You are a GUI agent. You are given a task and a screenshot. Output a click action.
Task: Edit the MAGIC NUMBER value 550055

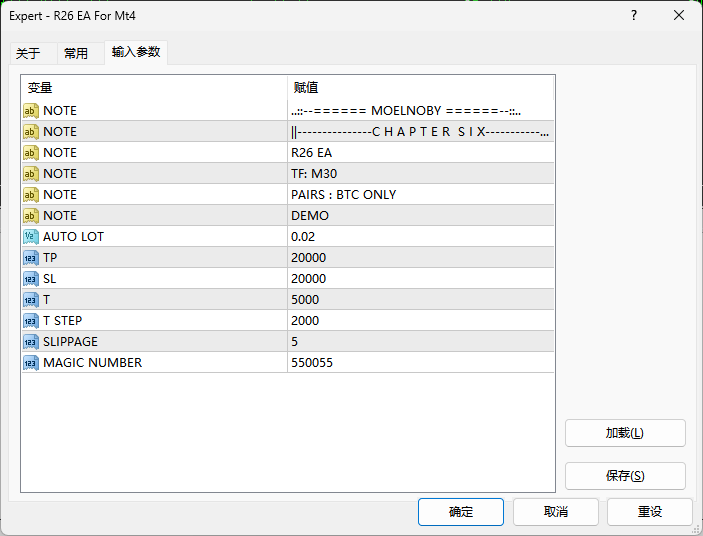[x=420, y=363]
